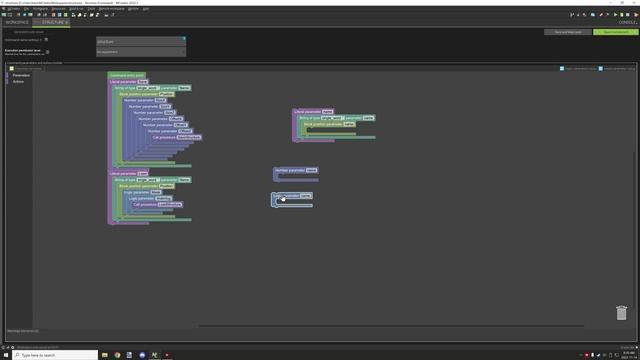Click the trash can in the block workspace
The image size is (640, 360).
(x=621, y=313)
